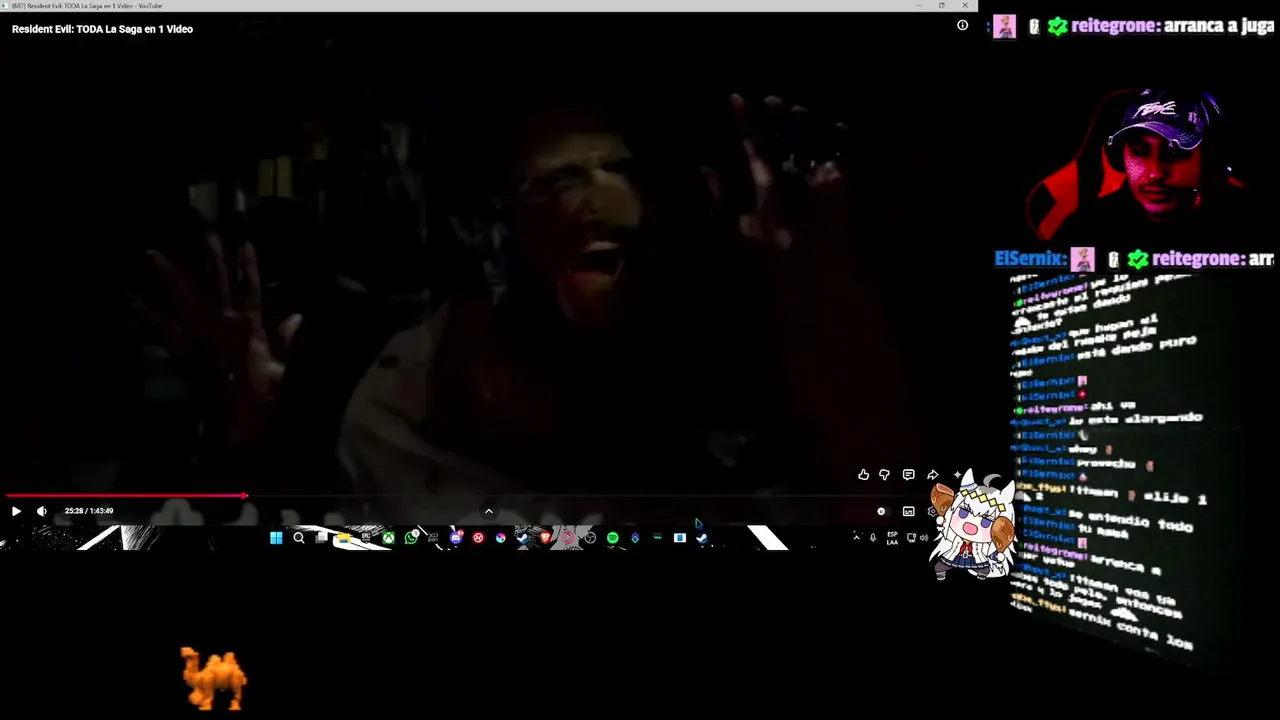The image size is (1280, 720).
Task: Open the Brave browser taskbar icon
Action: pyautogui.click(x=545, y=538)
